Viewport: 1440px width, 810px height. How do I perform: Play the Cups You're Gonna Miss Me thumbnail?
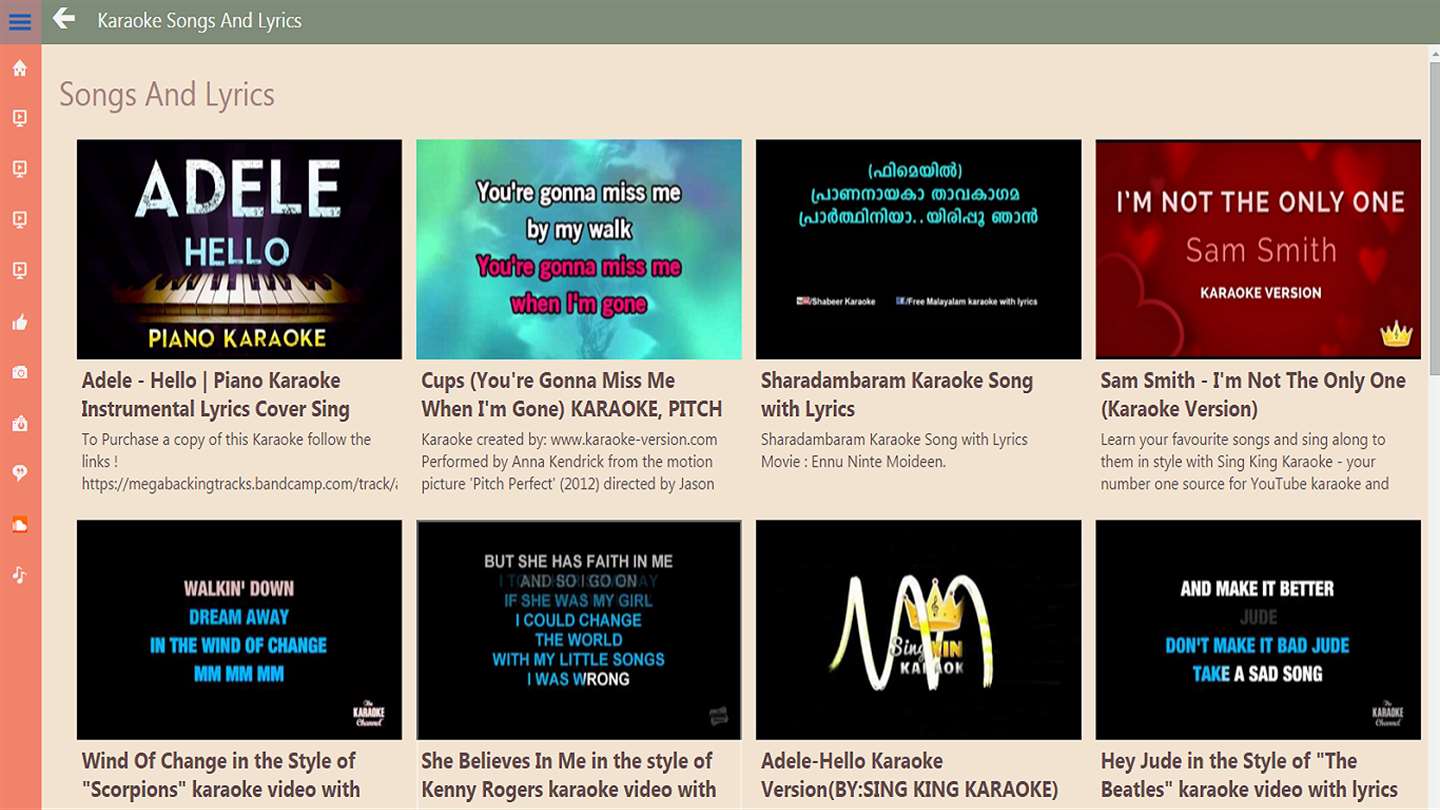point(579,249)
